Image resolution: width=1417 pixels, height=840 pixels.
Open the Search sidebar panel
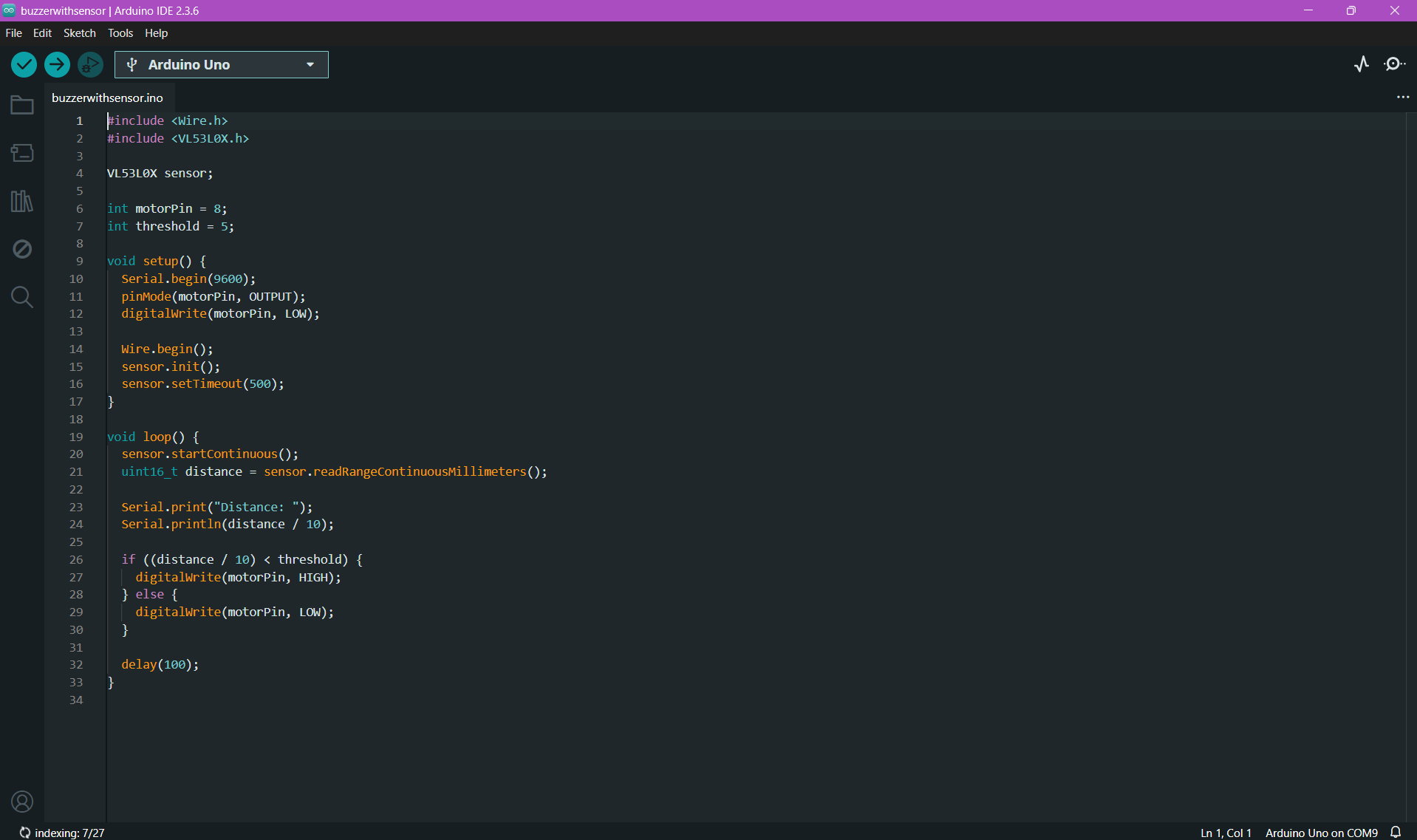[22, 297]
